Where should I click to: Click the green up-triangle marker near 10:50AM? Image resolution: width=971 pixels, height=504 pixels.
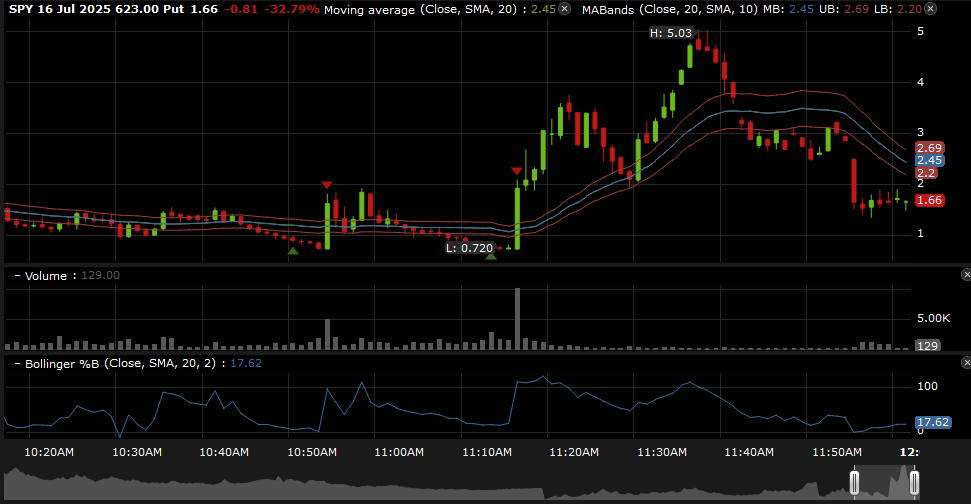[293, 251]
